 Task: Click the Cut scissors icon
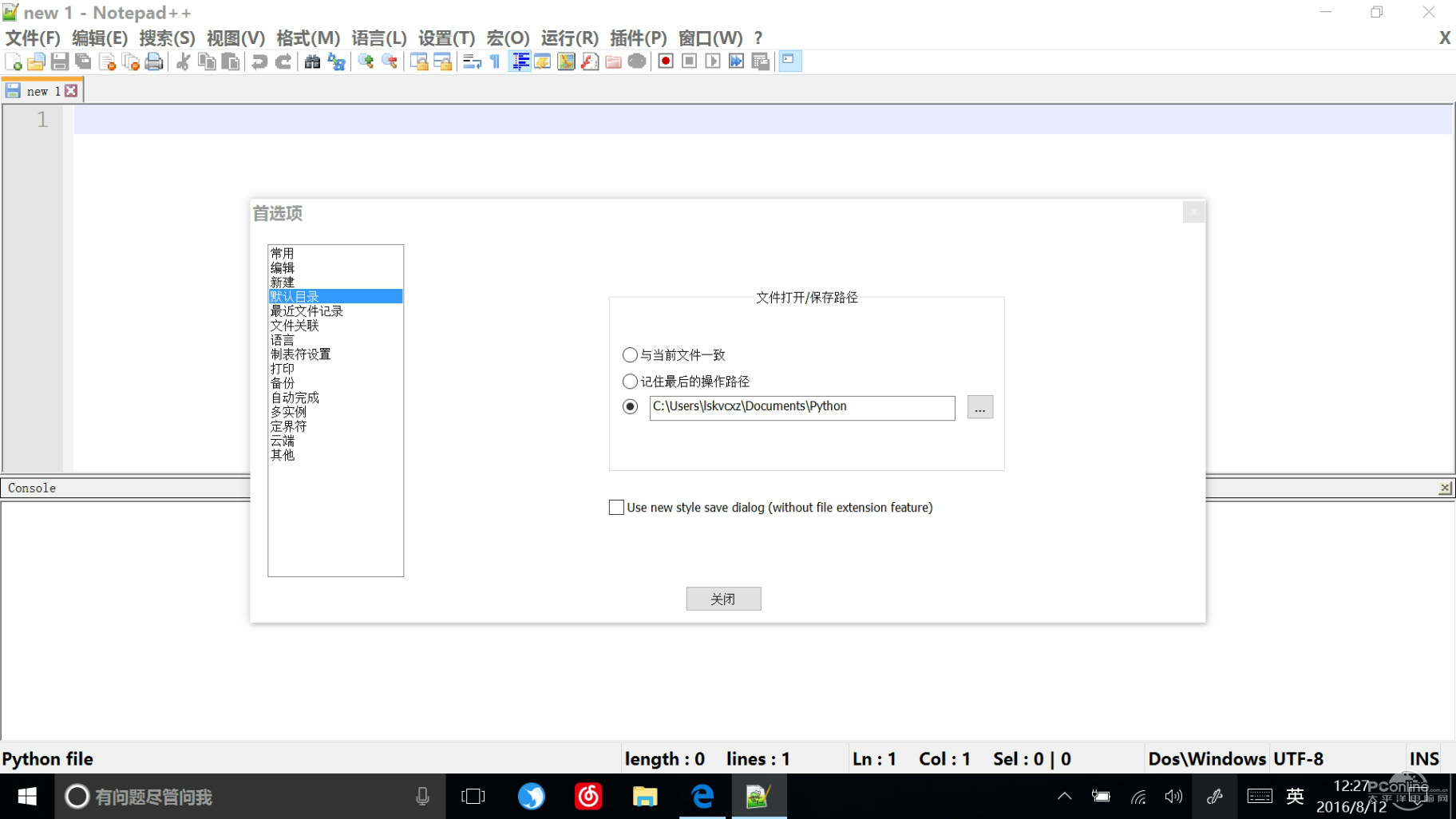click(183, 61)
